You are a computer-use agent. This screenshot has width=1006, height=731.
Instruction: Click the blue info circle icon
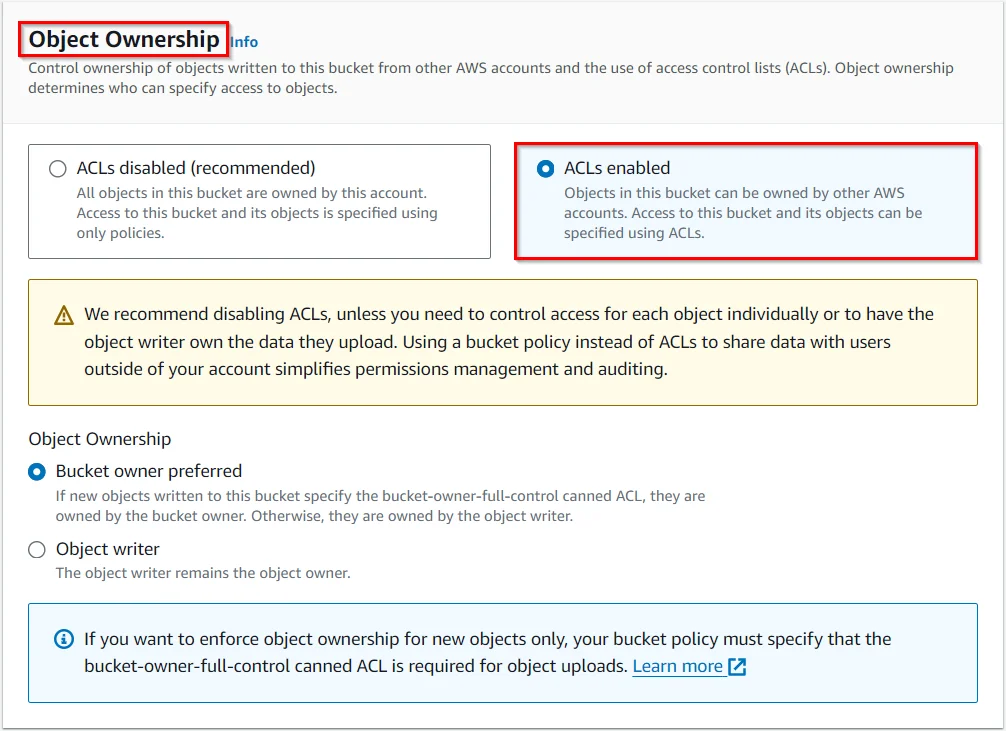(x=64, y=639)
